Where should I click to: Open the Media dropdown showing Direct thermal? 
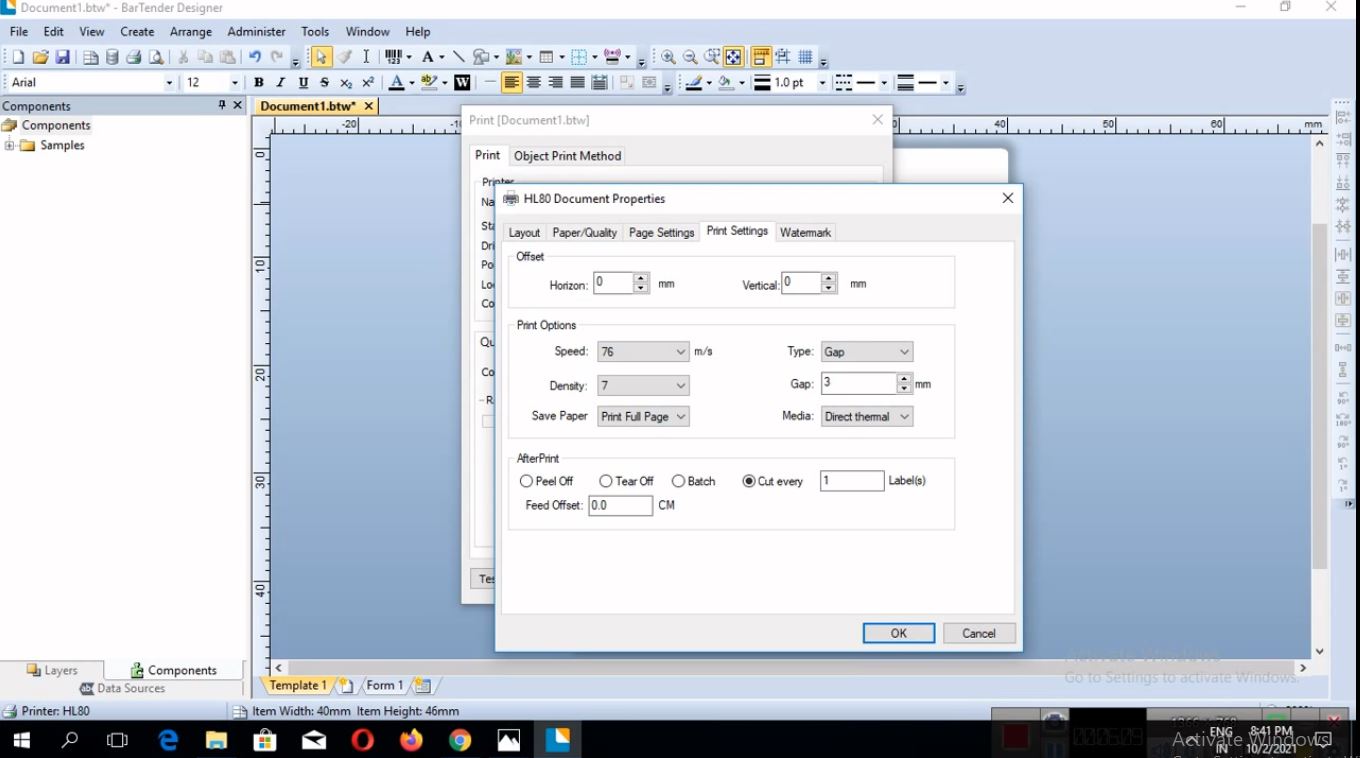tap(866, 416)
